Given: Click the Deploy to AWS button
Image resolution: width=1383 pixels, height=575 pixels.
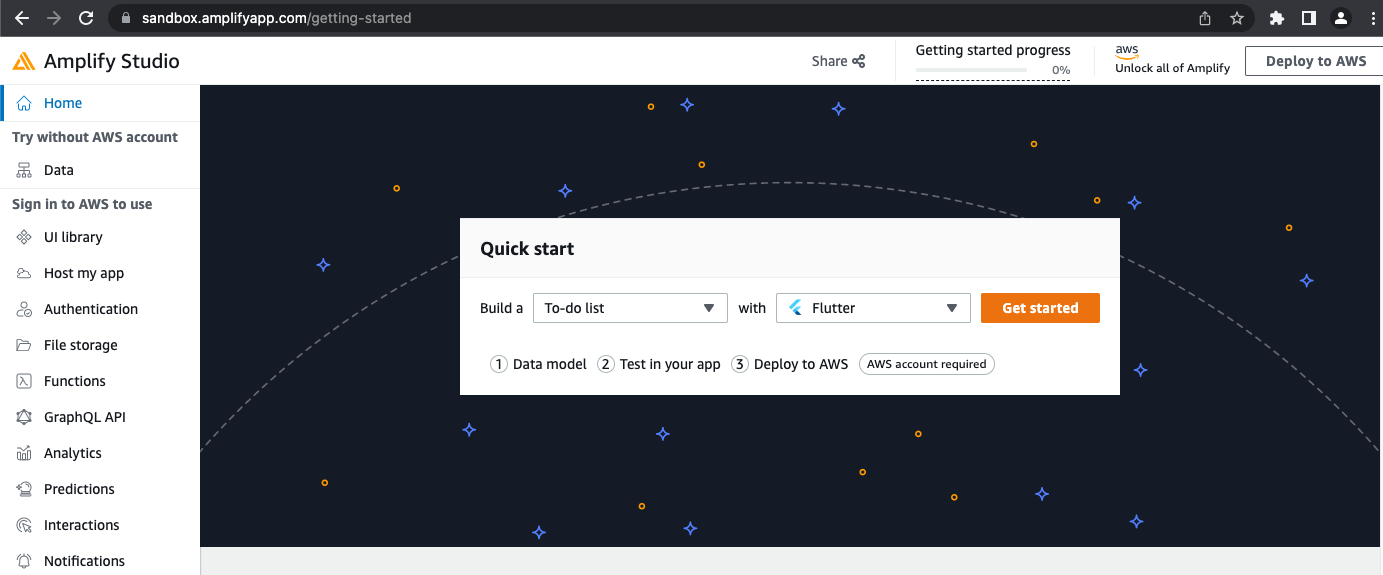Looking at the screenshot, I should click(x=1315, y=61).
